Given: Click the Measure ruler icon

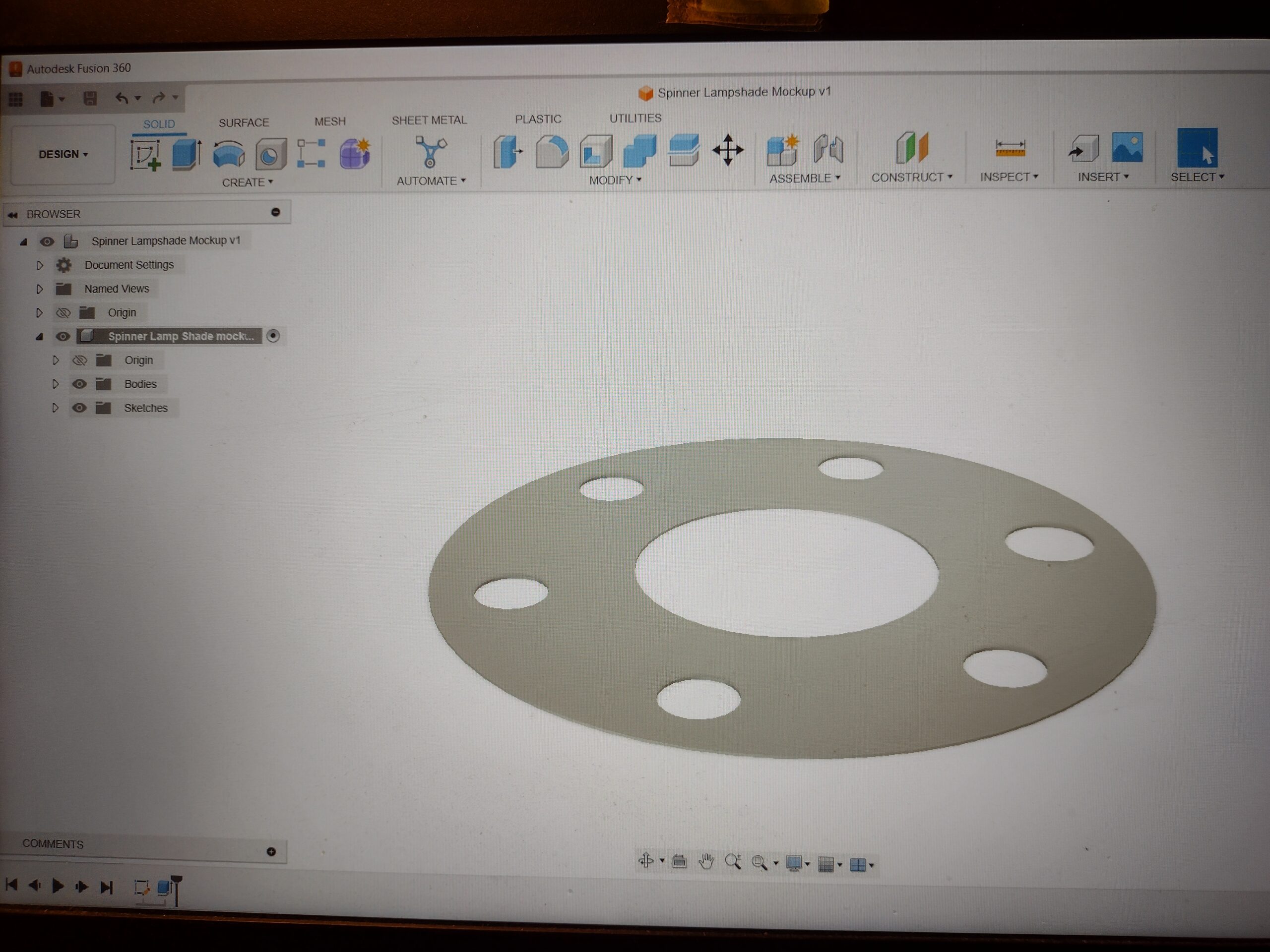Looking at the screenshot, I should (x=1010, y=148).
